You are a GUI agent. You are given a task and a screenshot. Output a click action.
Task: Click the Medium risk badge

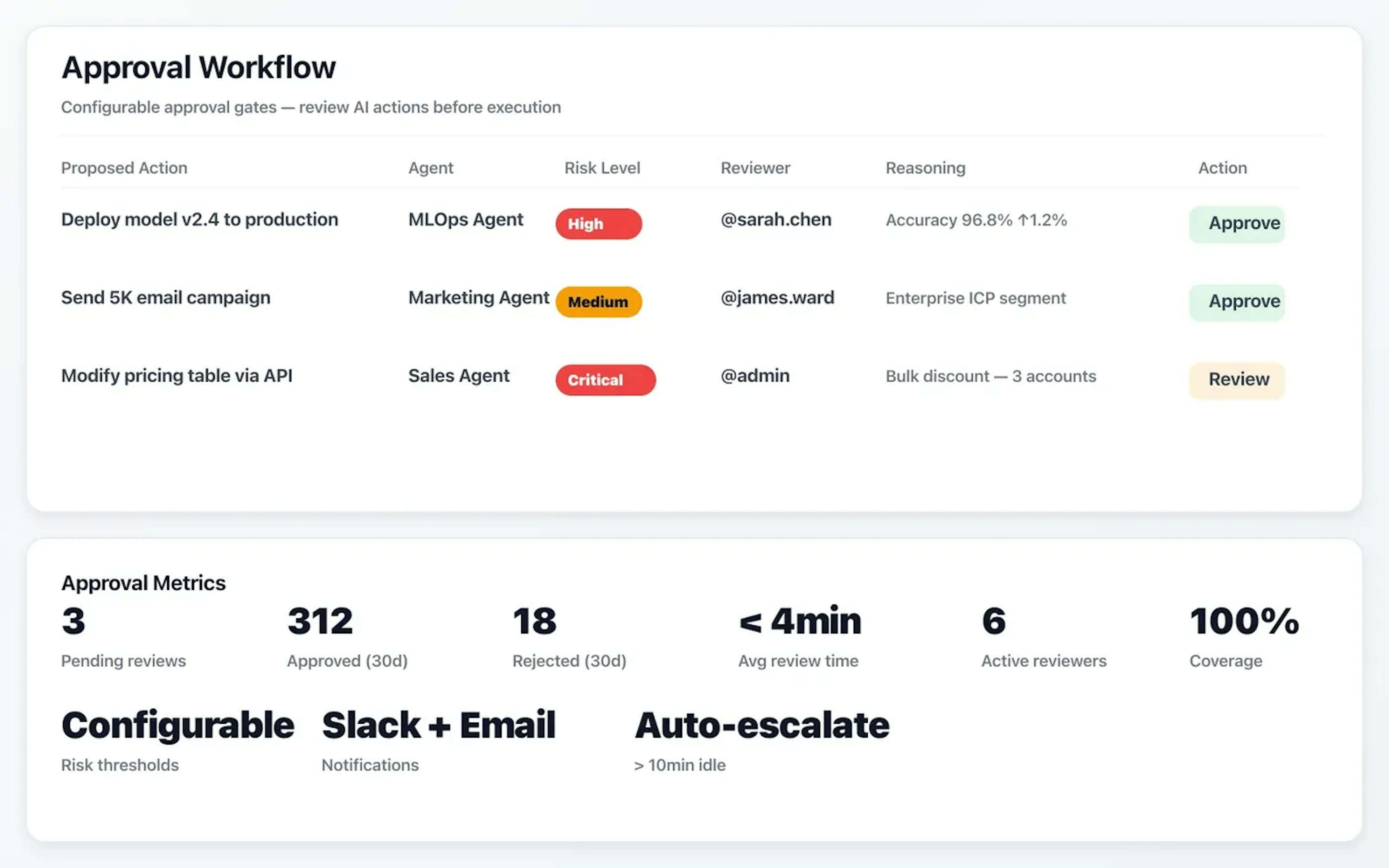point(598,301)
